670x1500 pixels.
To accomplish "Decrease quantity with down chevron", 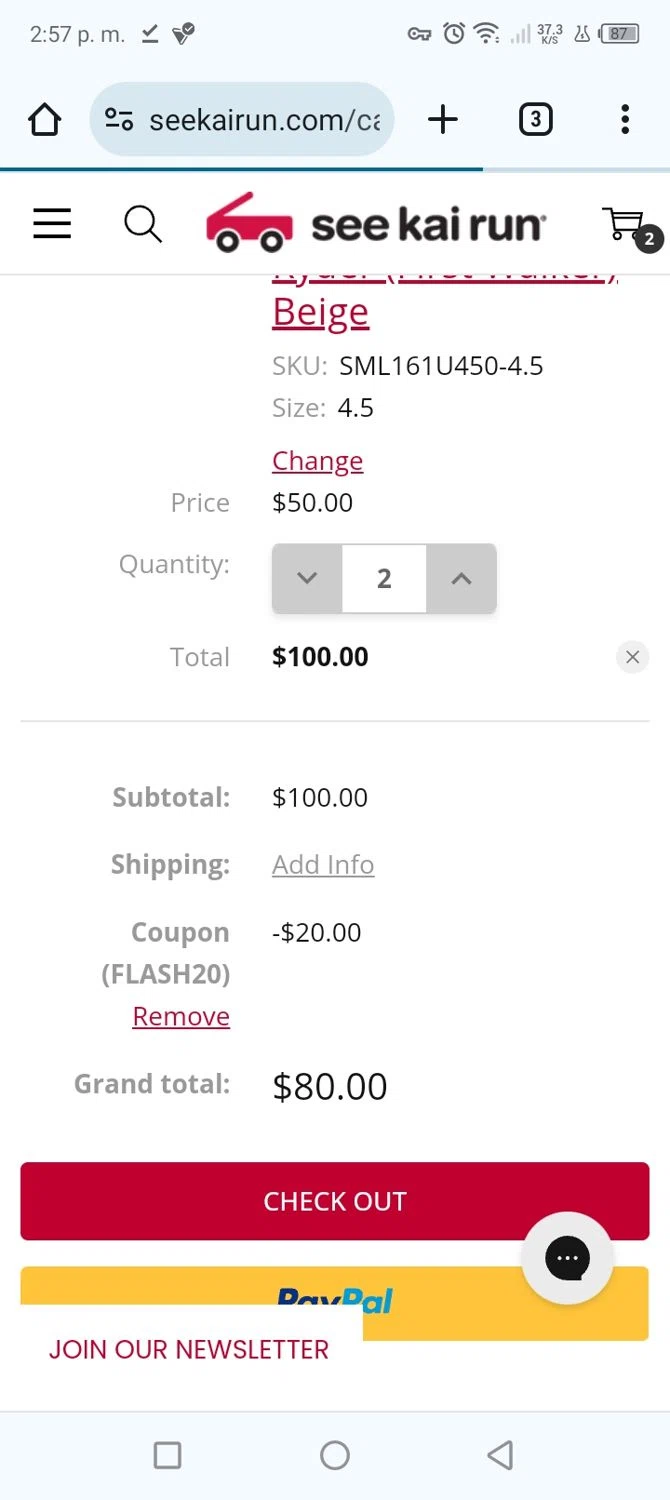I will [307, 578].
